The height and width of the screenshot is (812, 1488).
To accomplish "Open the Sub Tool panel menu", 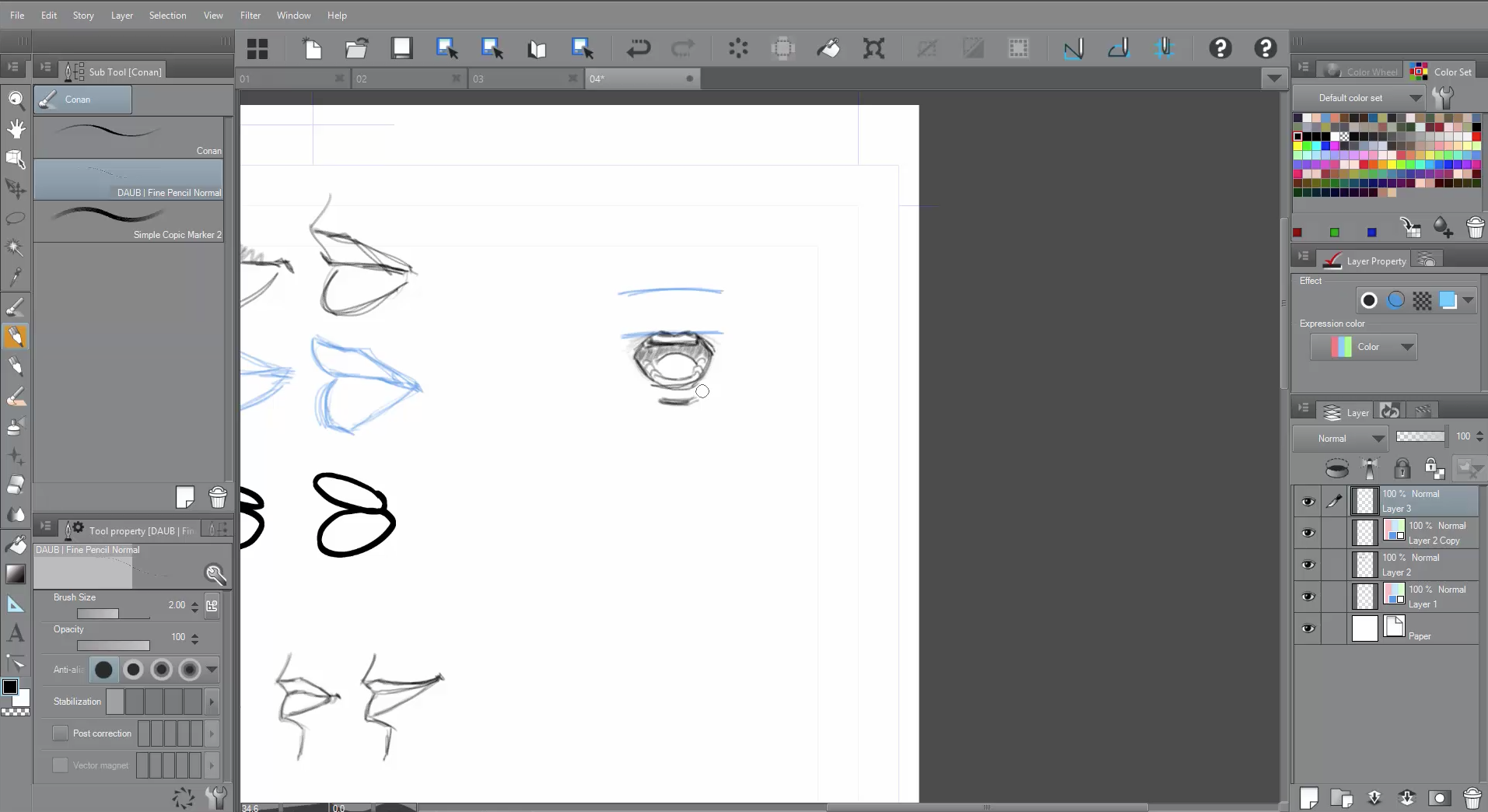I will click(x=46, y=68).
